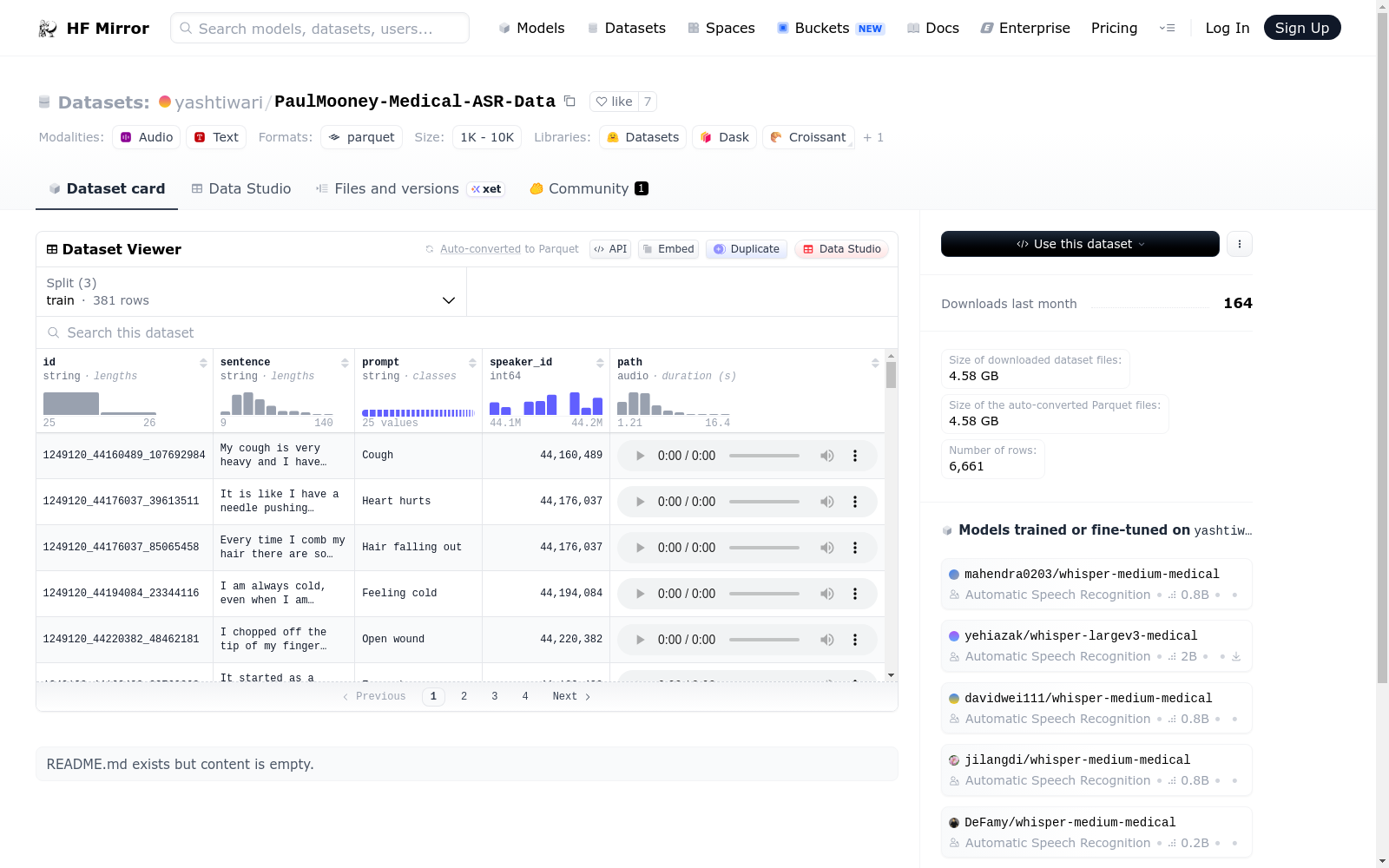The height and width of the screenshot is (868, 1389).
Task: Go to page 2 of the dataset
Action: [x=464, y=696]
